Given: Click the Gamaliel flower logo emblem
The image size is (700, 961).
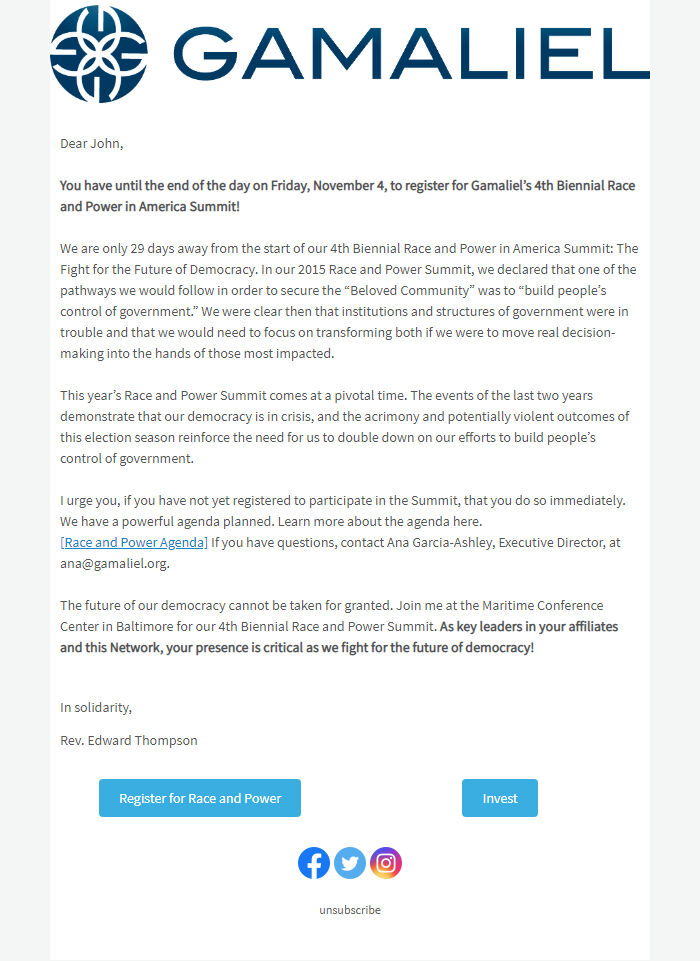Looking at the screenshot, I should coord(97,55).
